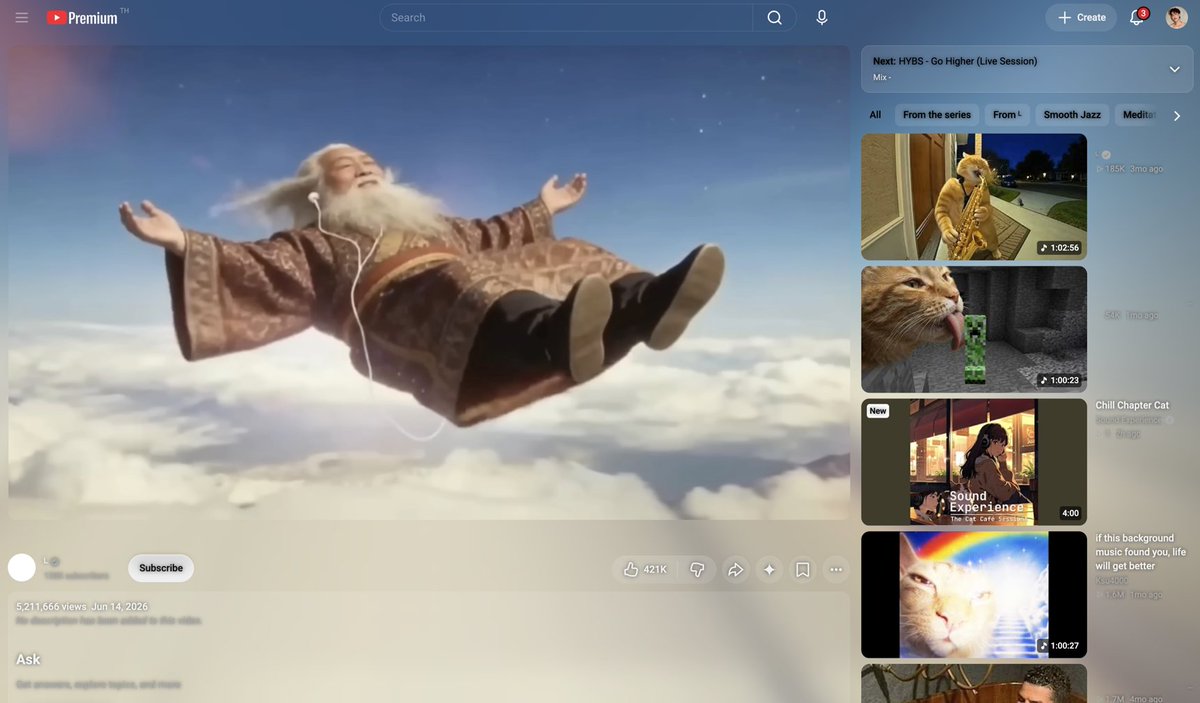Image resolution: width=1200 pixels, height=703 pixels.
Task: Subscribe to the channel
Action: [x=161, y=568]
